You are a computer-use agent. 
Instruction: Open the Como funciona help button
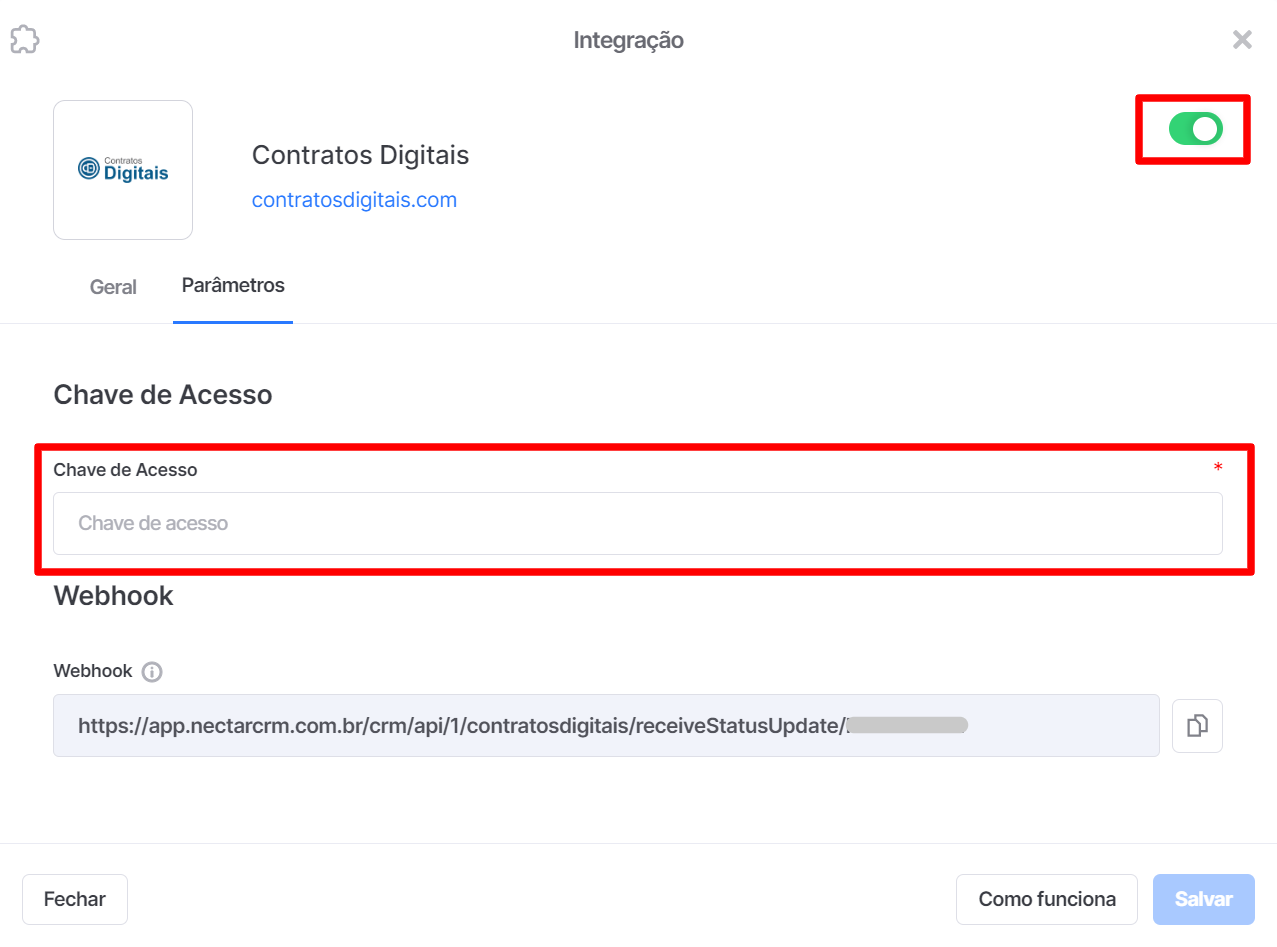pos(1047,899)
